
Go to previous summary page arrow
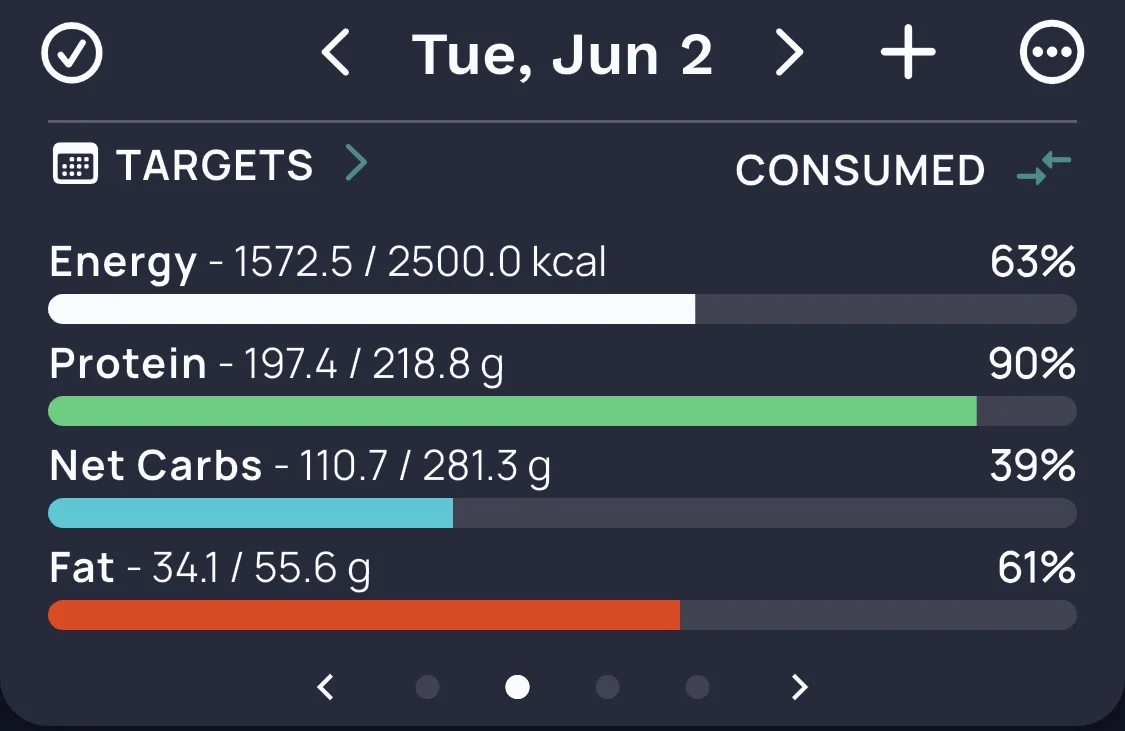click(326, 687)
